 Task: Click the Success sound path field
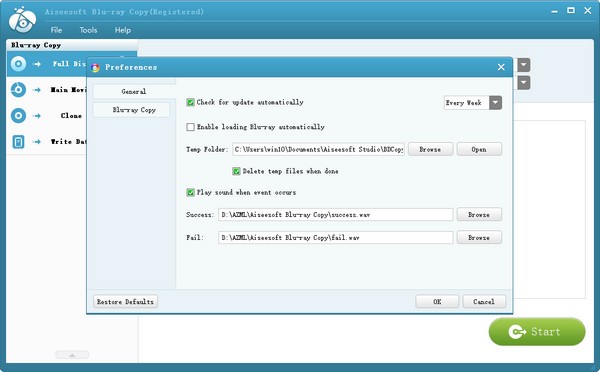click(336, 215)
